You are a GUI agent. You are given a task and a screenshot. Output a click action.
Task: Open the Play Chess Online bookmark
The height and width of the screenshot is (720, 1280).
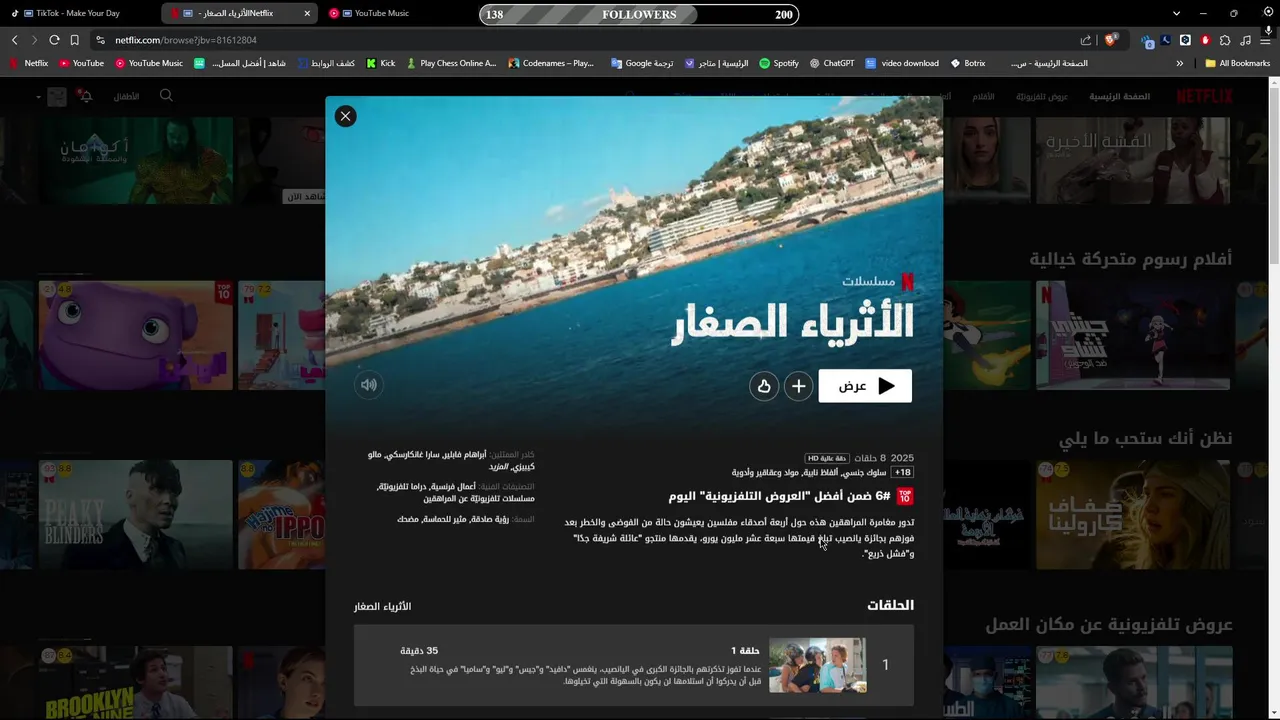coord(450,63)
